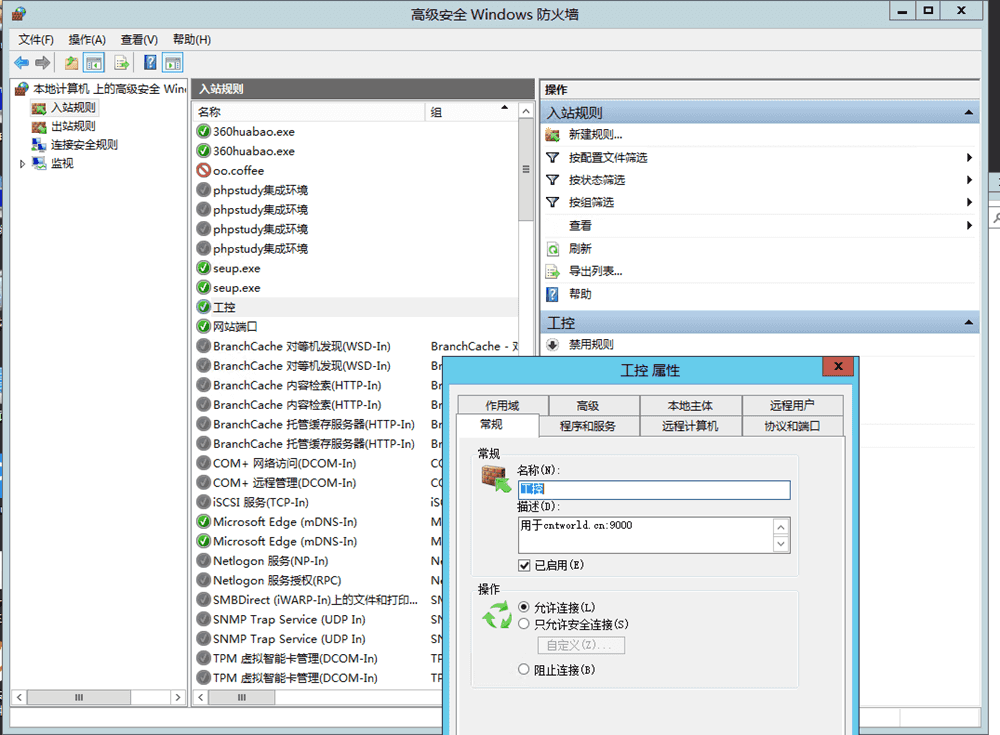The image size is (1000, 735).
Task: Click 禁用规则 action link
Action: [590, 345]
